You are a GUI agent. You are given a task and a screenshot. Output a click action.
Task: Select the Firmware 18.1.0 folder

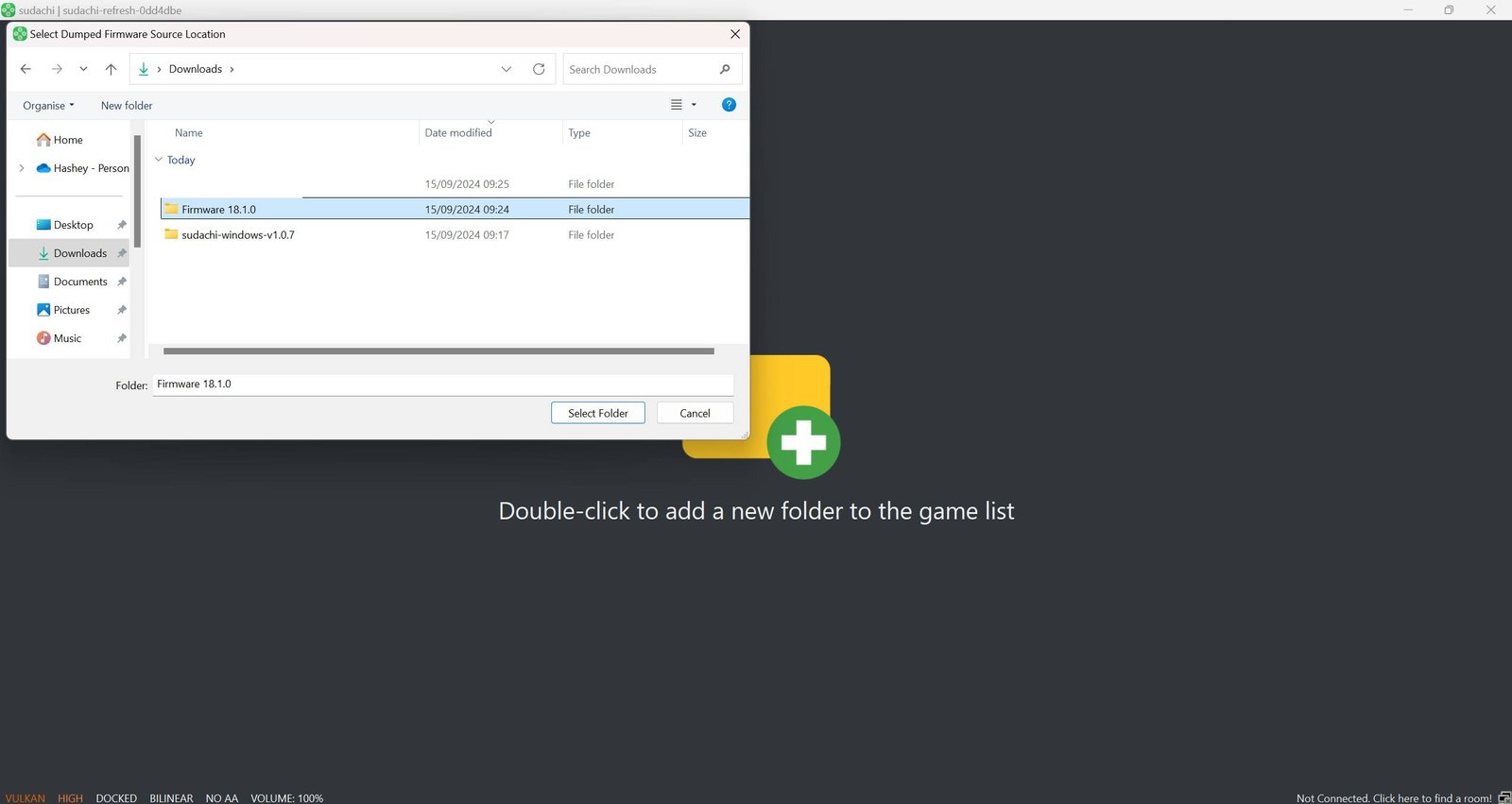click(455, 209)
